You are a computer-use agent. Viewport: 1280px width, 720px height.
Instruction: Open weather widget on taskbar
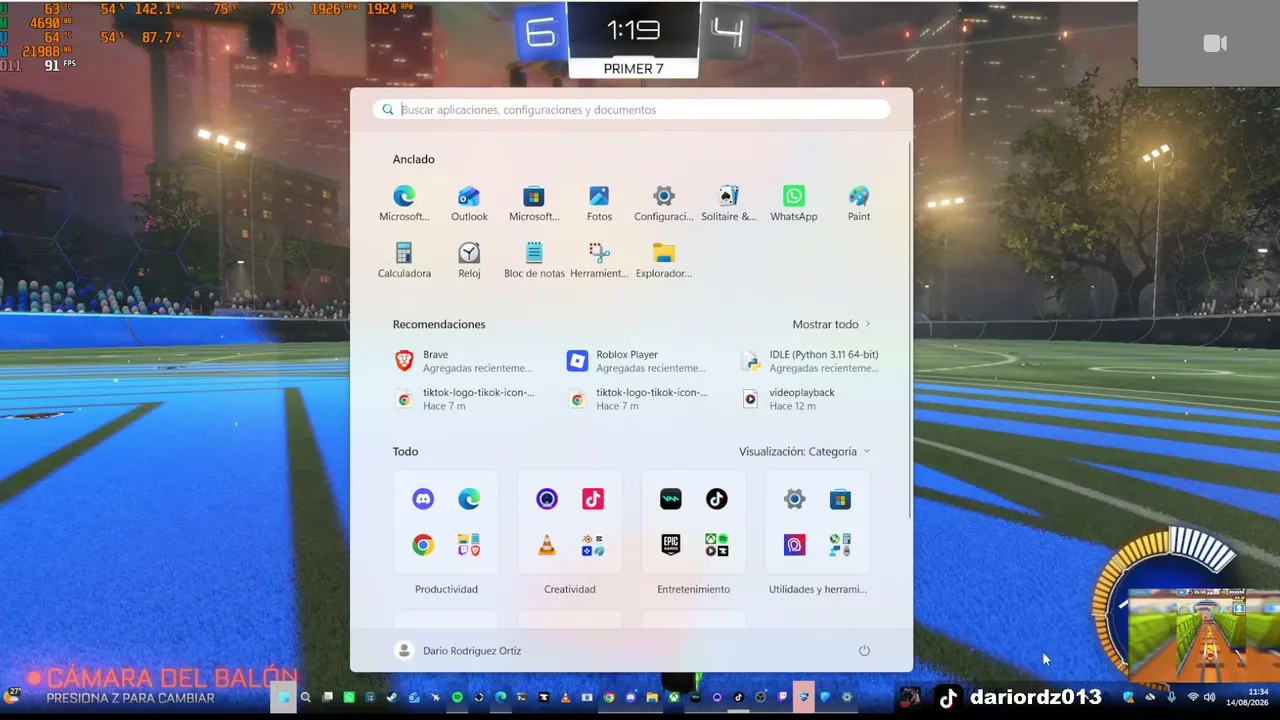14,694
